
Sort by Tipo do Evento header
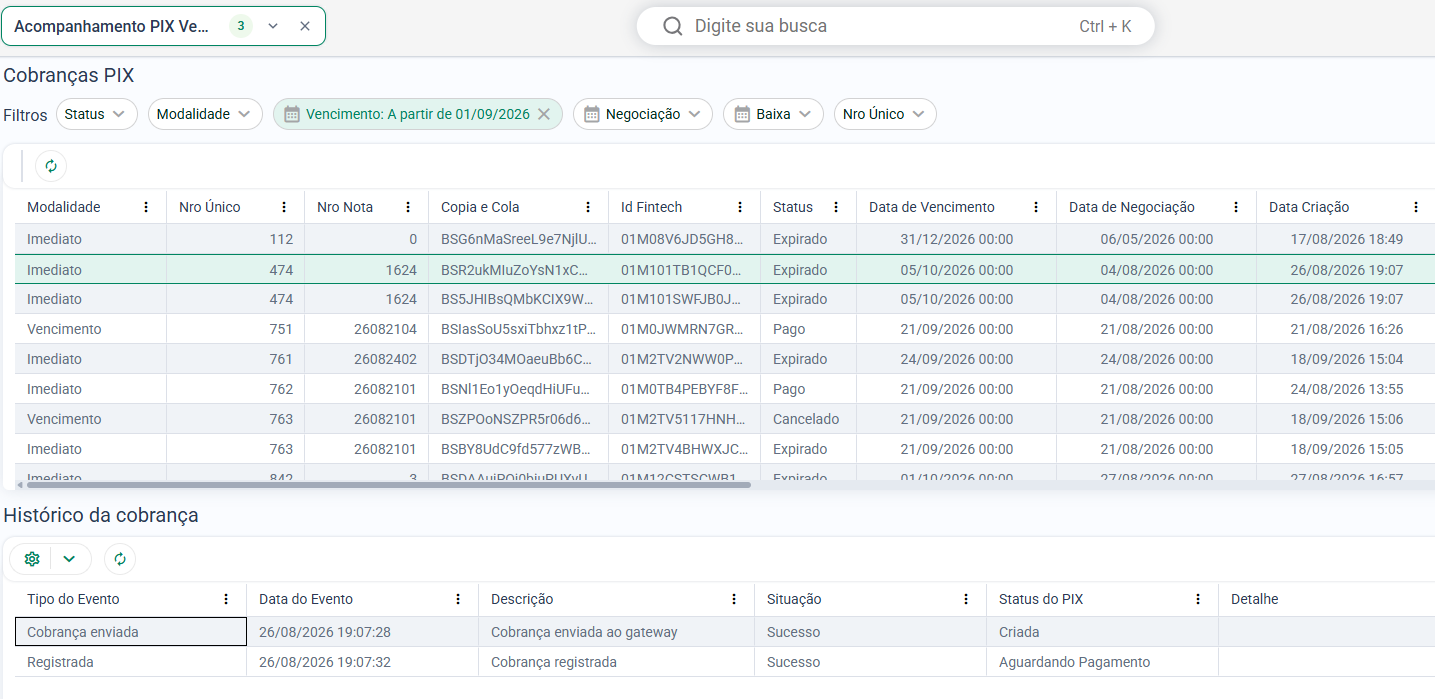point(73,599)
